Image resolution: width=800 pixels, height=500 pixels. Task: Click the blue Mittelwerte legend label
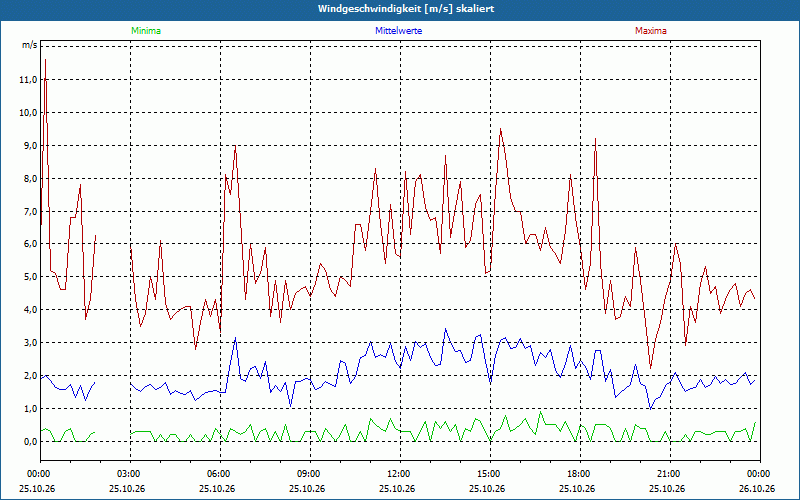(398, 31)
